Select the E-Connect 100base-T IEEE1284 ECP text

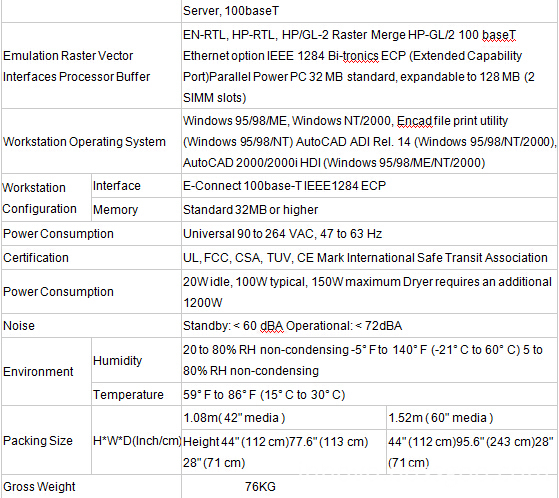[284, 186]
